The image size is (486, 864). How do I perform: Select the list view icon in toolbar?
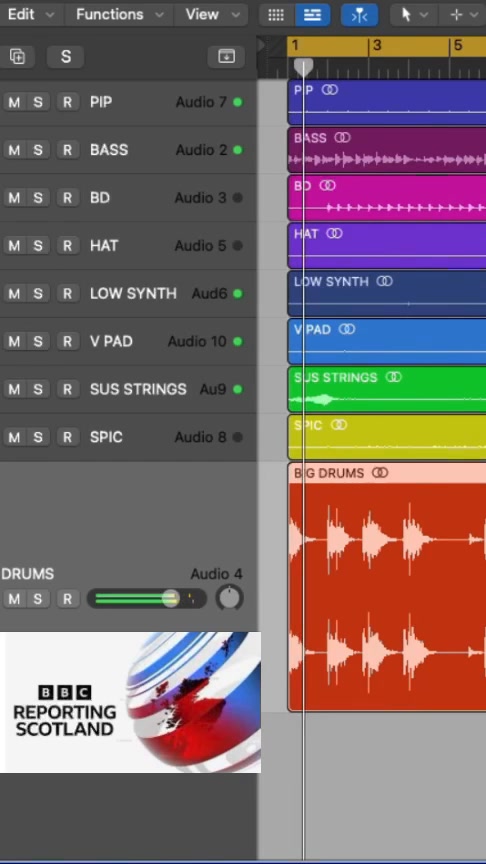click(x=312, y=15)
